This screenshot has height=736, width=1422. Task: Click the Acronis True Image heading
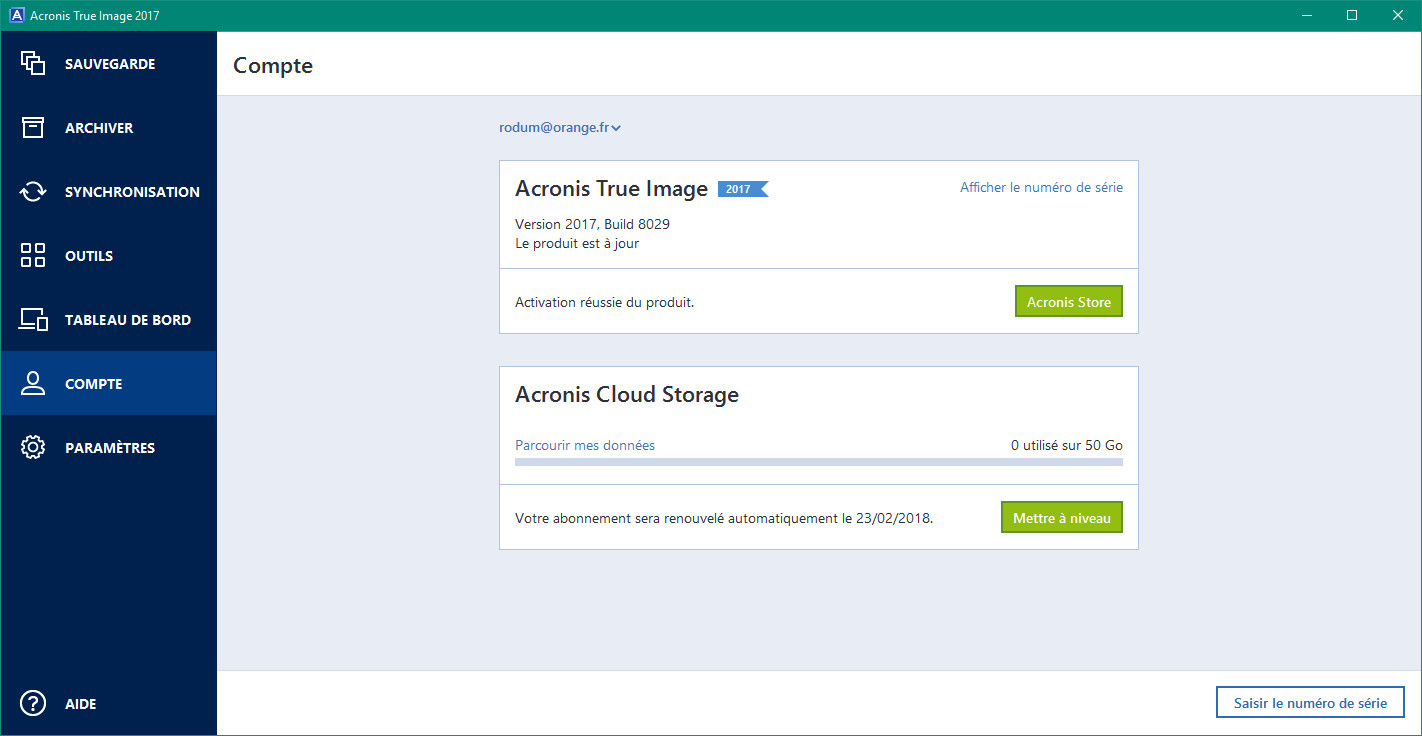[x=611, y=188]
